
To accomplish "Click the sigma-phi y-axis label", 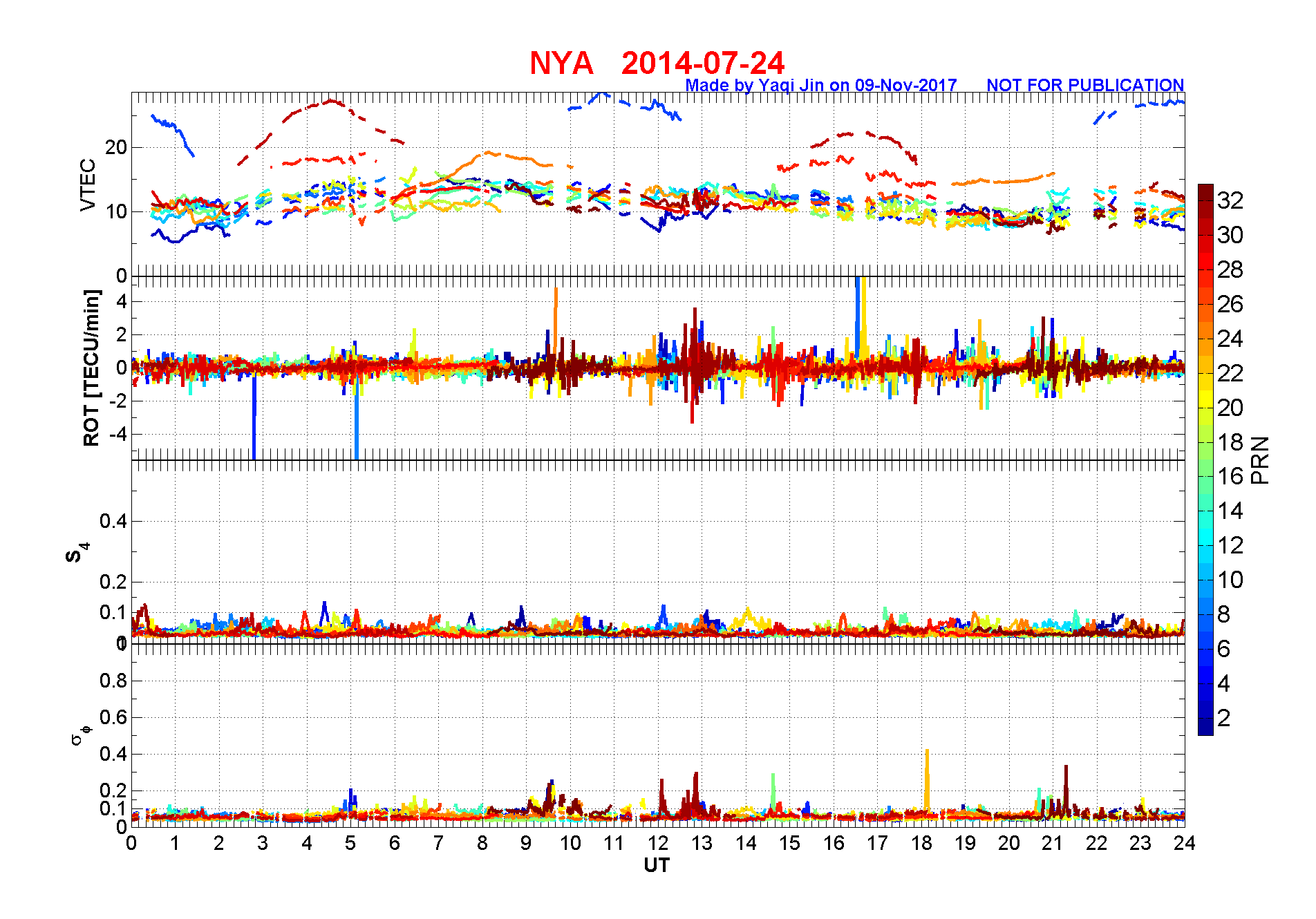I will [x=81, y=735].
